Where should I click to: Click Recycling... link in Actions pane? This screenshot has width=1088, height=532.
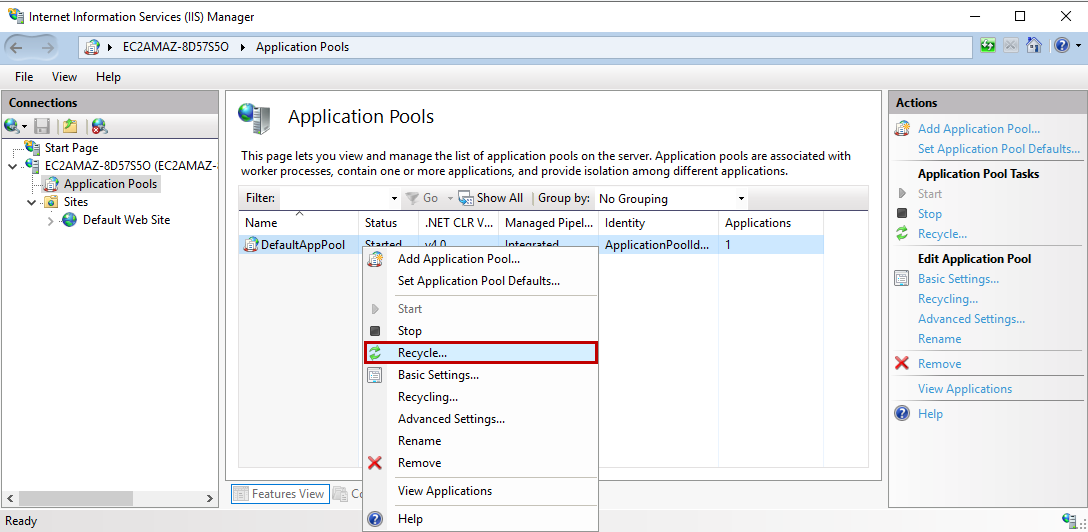pyautogui.click(x=948, y=299)
